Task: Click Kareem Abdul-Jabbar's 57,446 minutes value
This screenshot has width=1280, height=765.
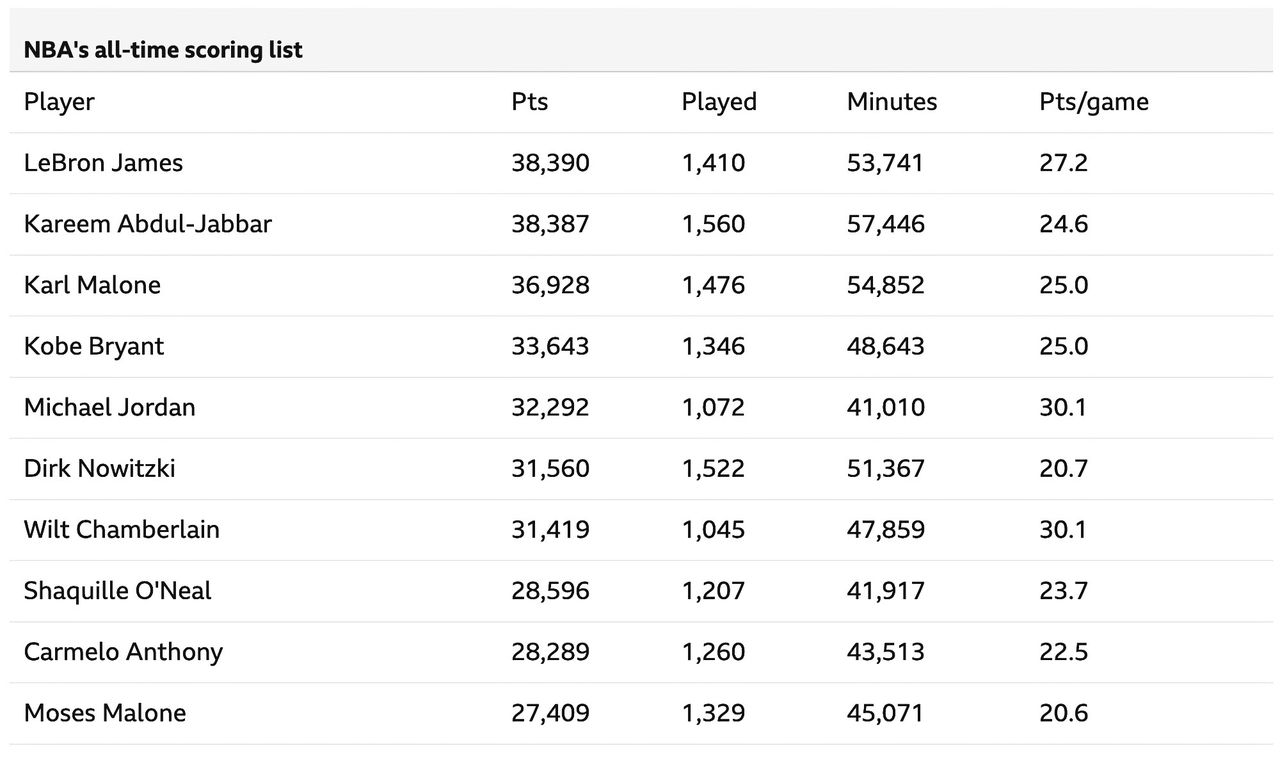Action: pos(885,224)
